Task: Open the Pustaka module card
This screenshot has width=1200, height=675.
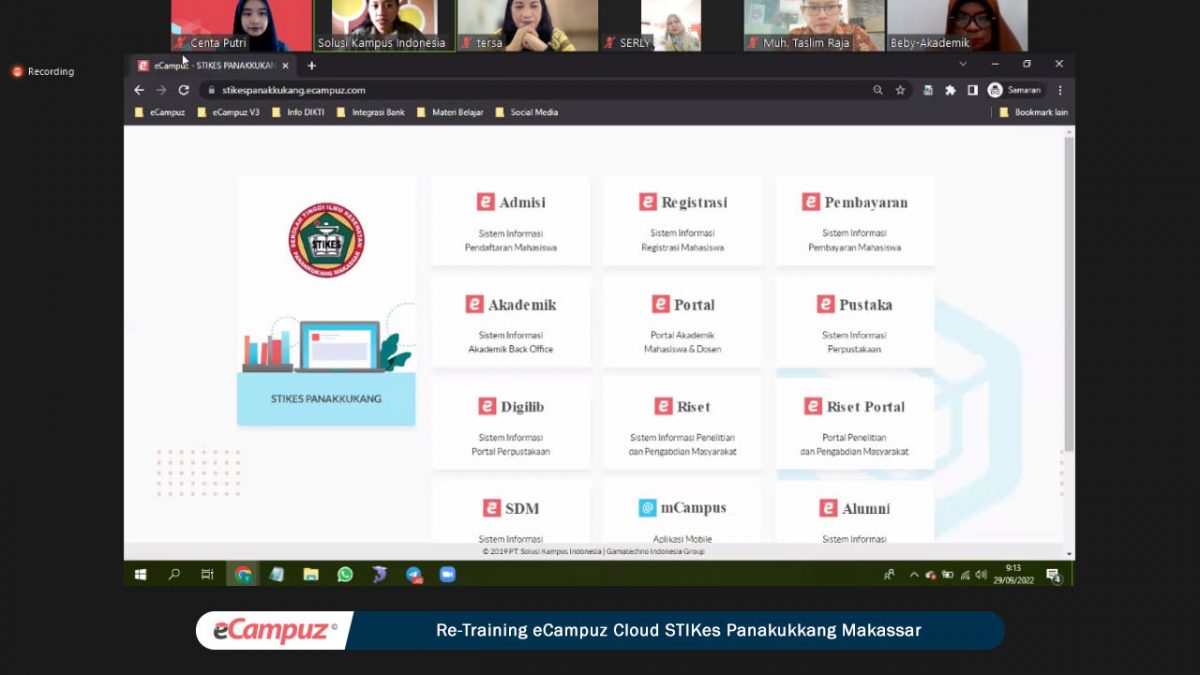Action: pos(854,322)
